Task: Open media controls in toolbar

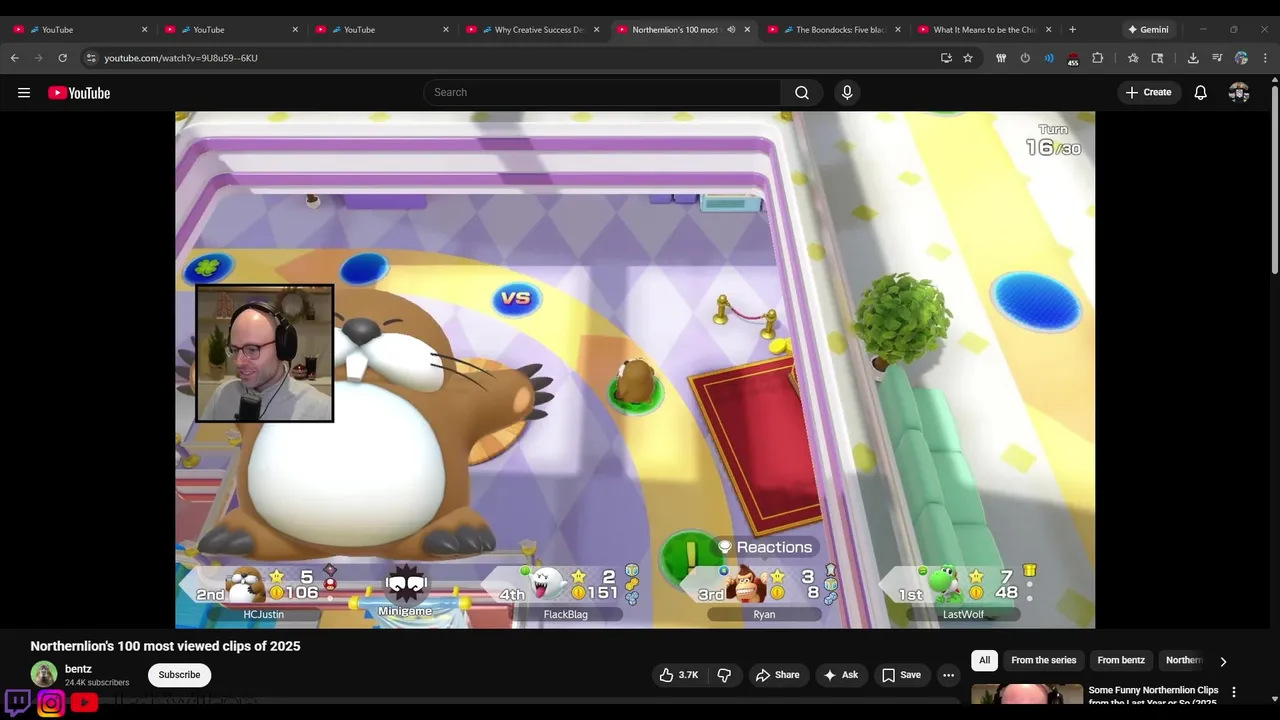Action: click(1217, 58)
